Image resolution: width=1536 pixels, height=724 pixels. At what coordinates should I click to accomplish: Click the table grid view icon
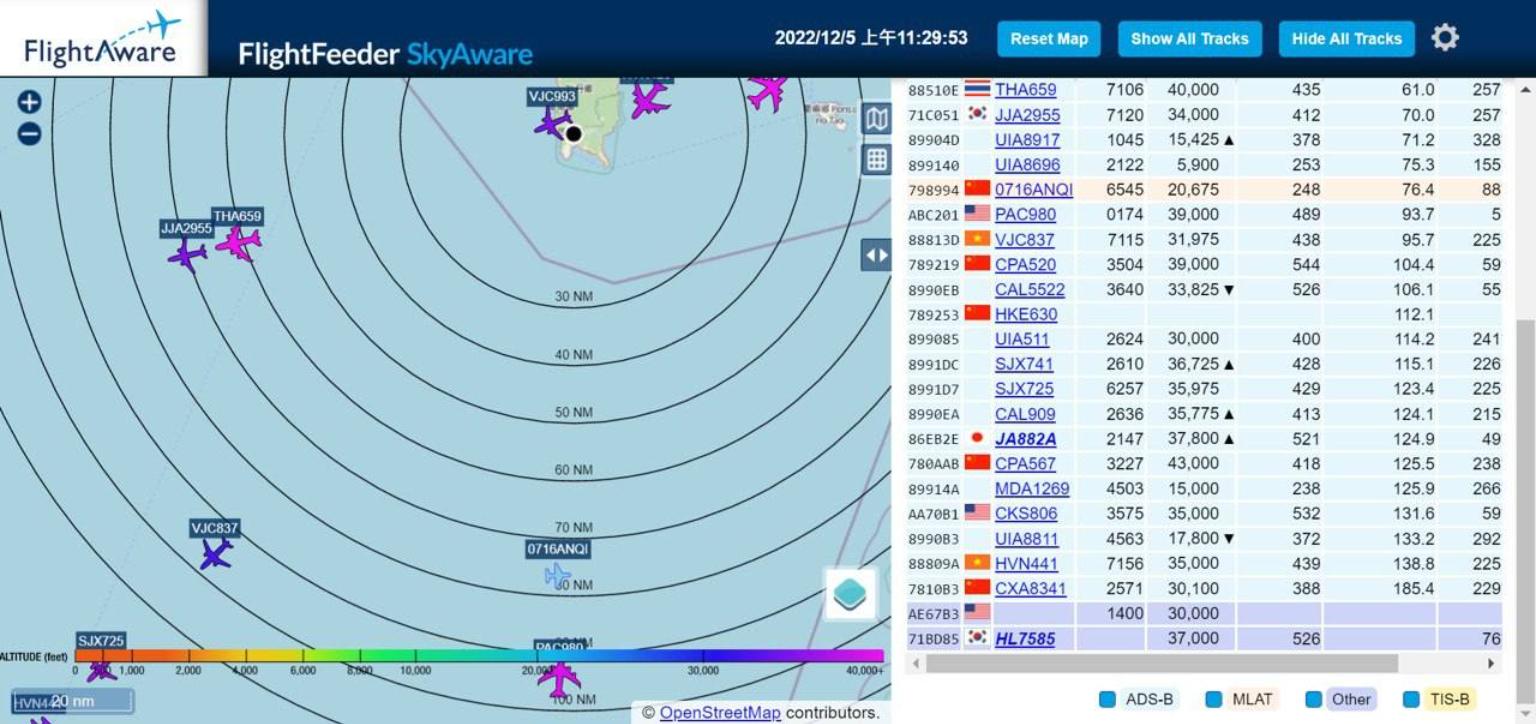tap(876, 159)
